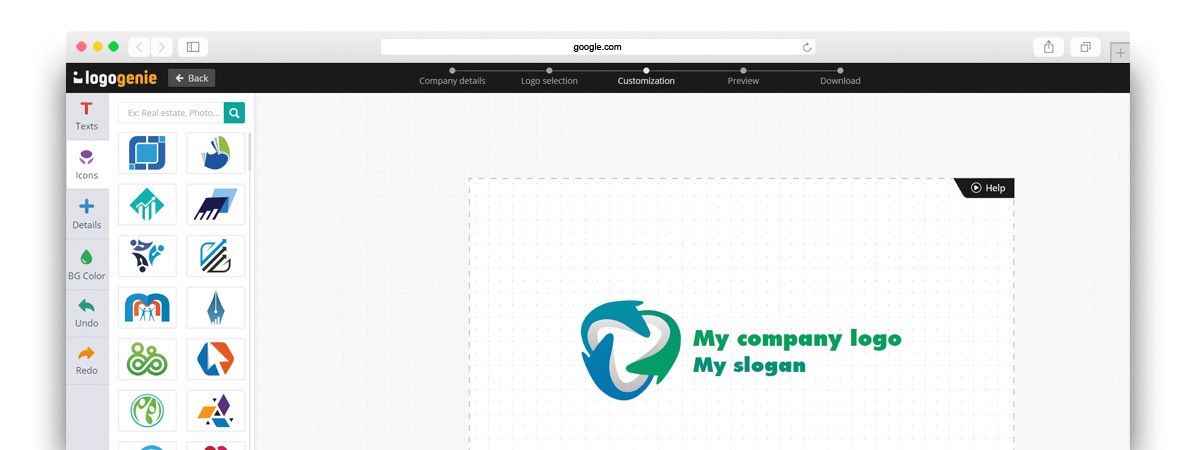The width and height of the screenshot is (1192, 450).
Task: Select the 'My company logo' text
Action: 797,338
